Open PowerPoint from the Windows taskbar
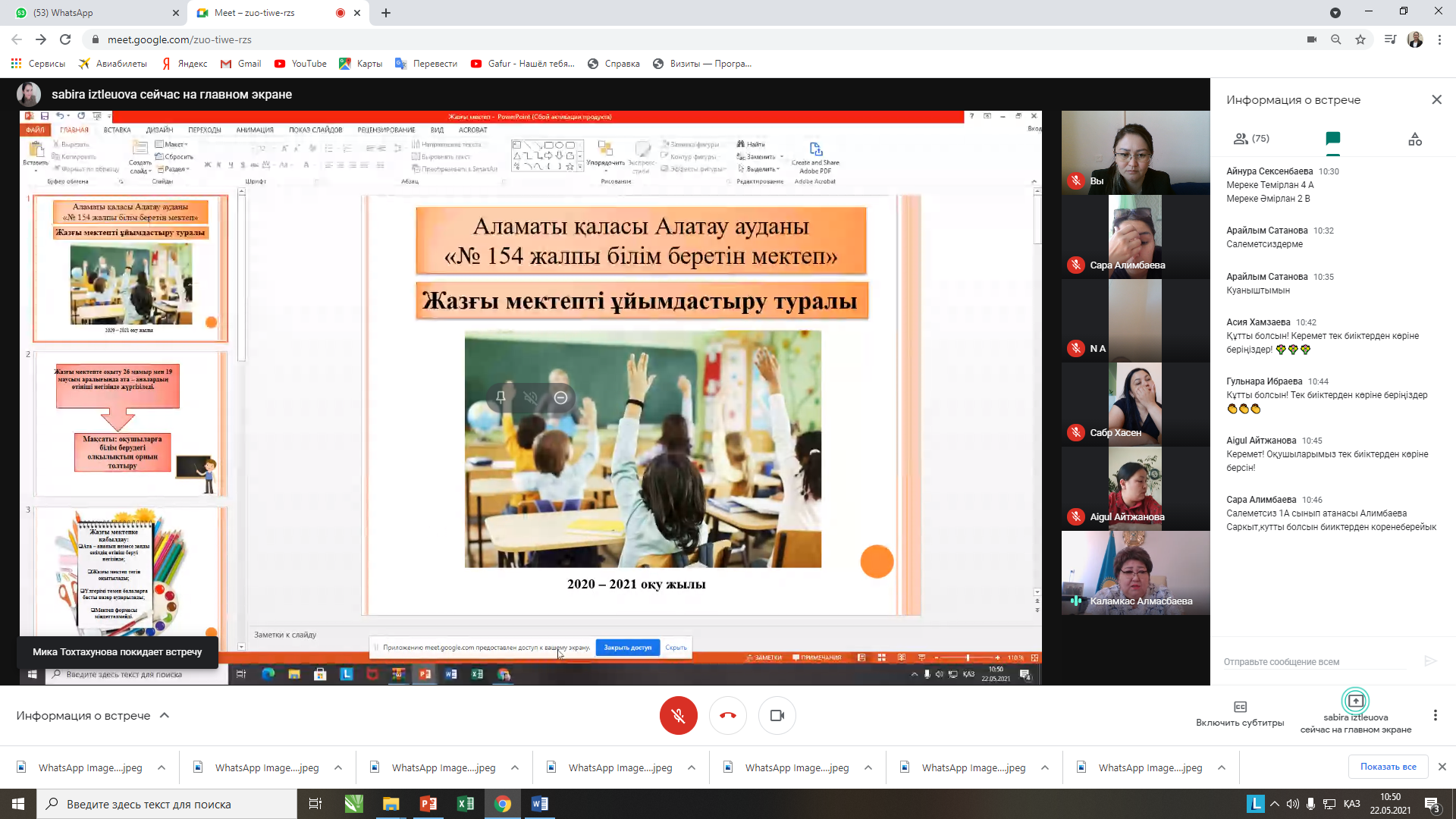 [428, 804]
